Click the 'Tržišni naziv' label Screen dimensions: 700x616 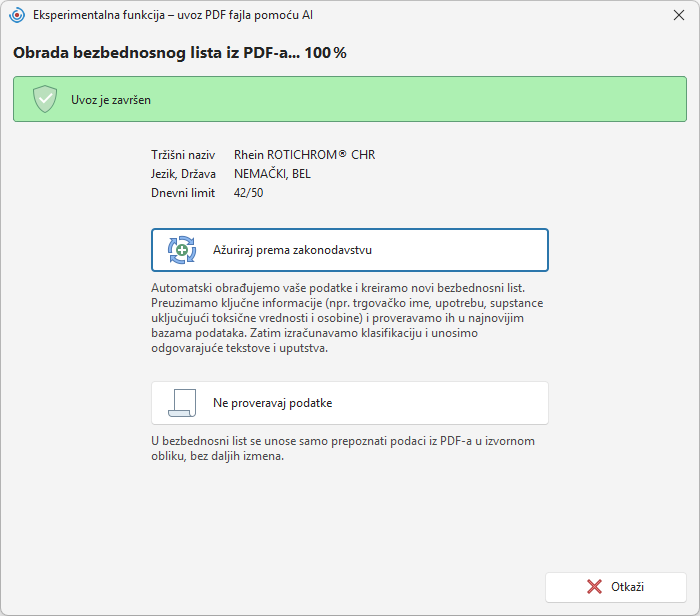[183, 155]
